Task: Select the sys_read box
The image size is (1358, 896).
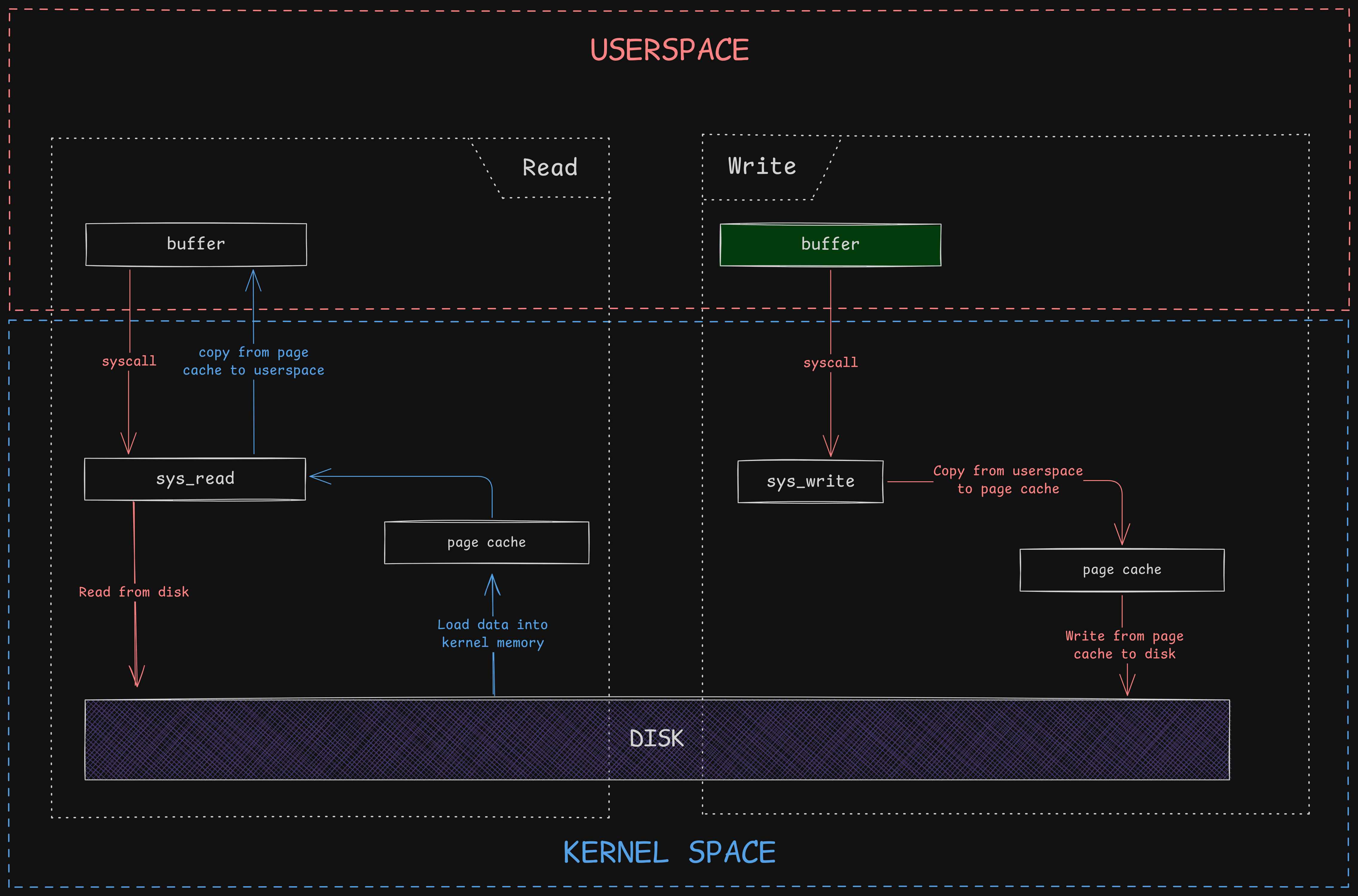Action: tap(195, 479)
